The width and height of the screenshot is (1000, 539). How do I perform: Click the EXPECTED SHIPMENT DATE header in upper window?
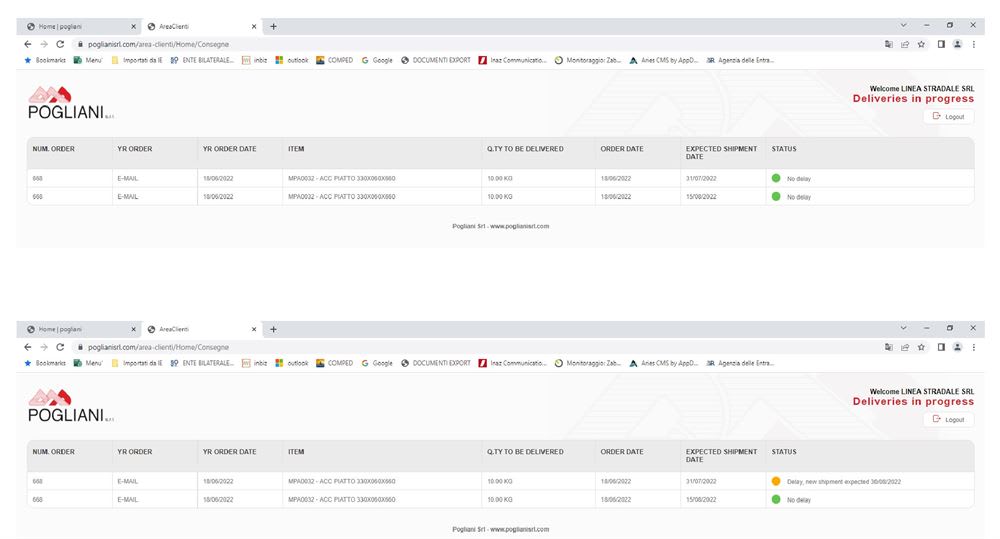[721, 152]
